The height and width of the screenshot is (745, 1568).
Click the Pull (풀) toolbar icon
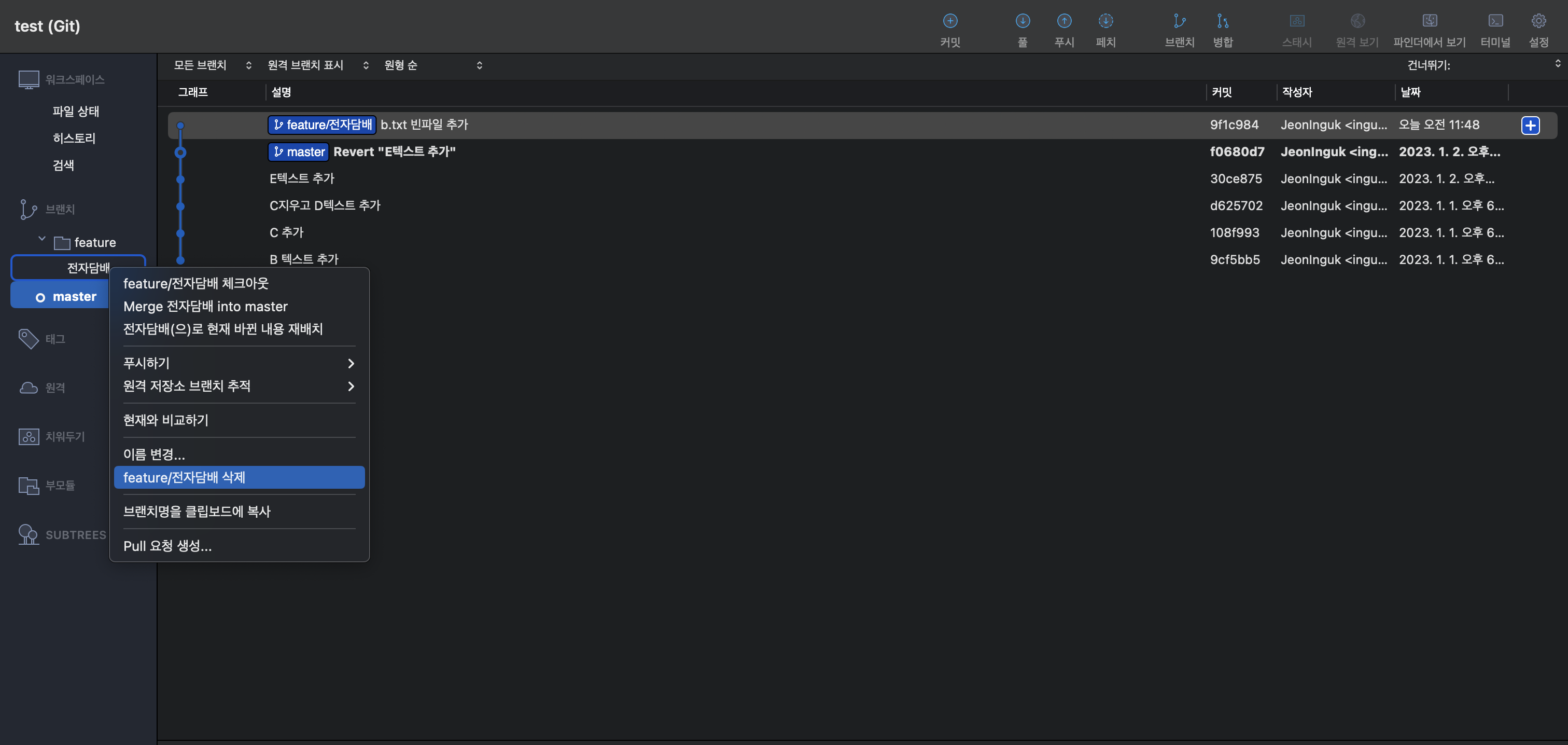[1023, 22]
